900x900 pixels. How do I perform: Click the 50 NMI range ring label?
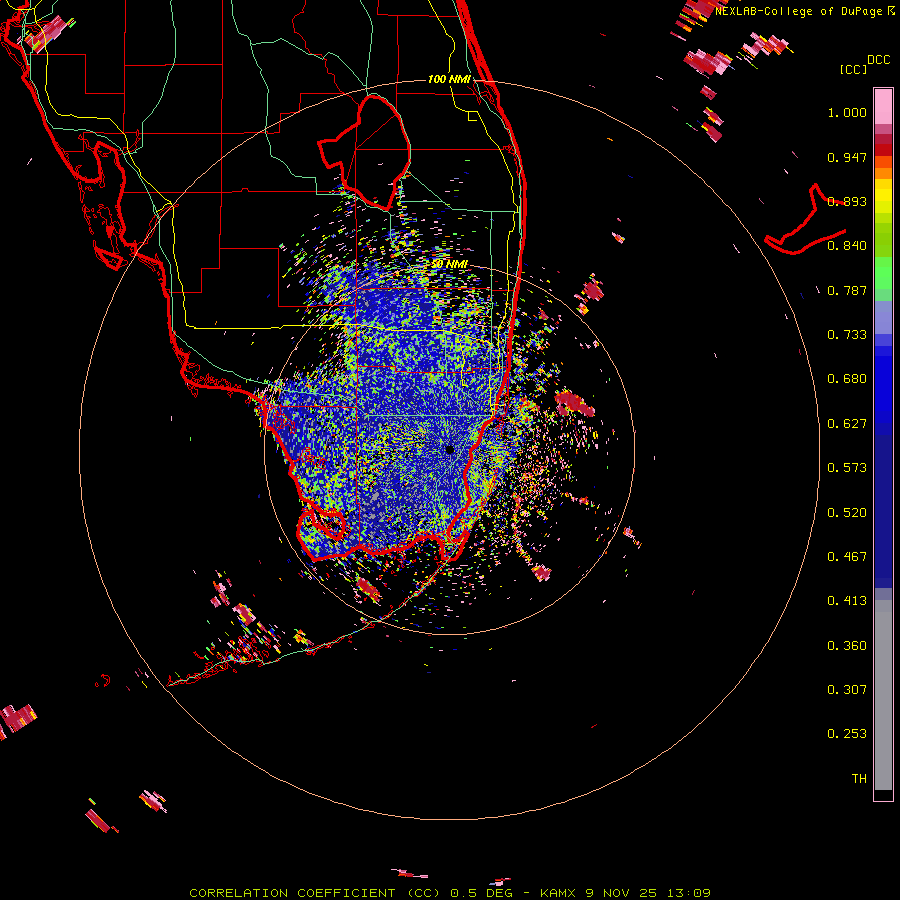[449, 264]
